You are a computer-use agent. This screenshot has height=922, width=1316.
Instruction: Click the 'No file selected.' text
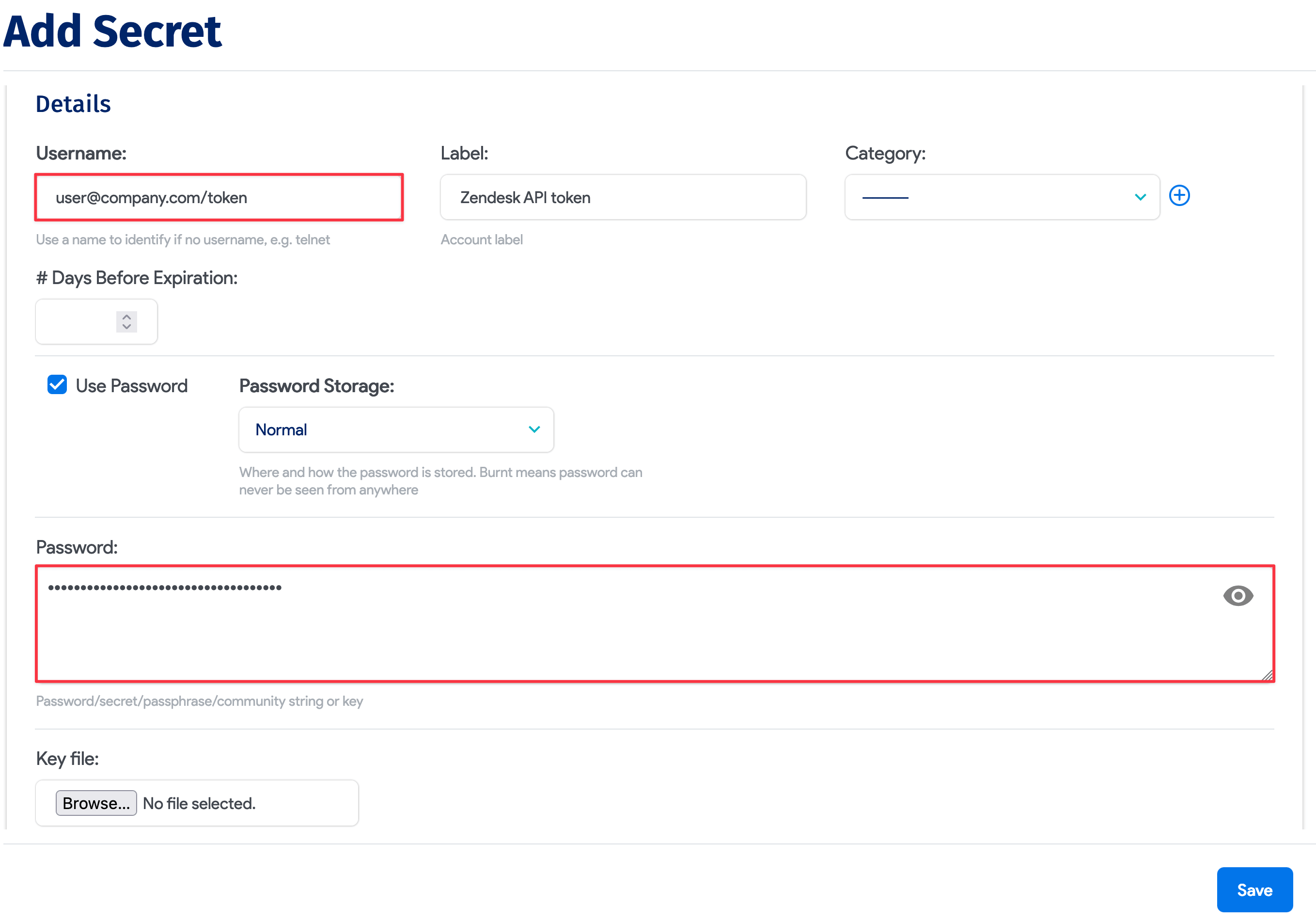click(199, 803)
